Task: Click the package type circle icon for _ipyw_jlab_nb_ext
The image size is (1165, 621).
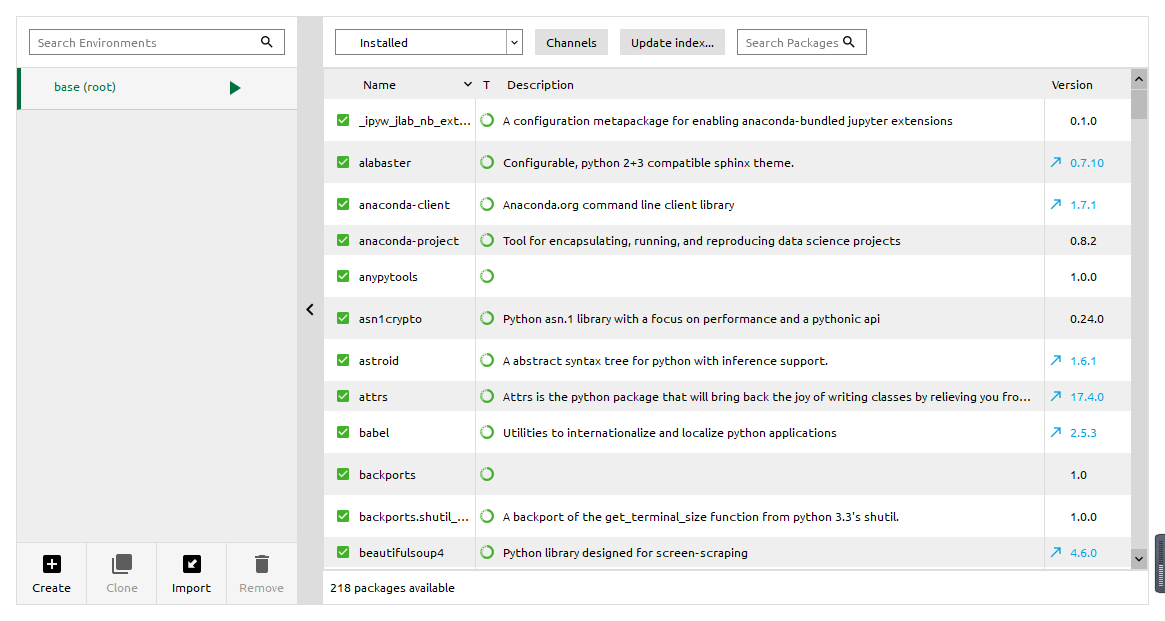Action: click(x=487, y=120)
